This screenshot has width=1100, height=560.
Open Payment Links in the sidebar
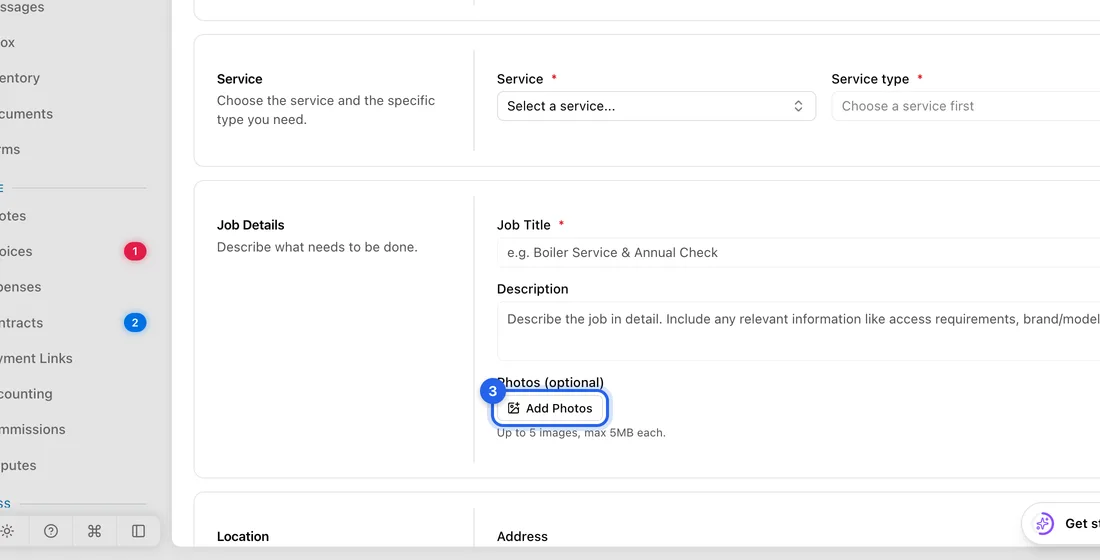(36, 358)
